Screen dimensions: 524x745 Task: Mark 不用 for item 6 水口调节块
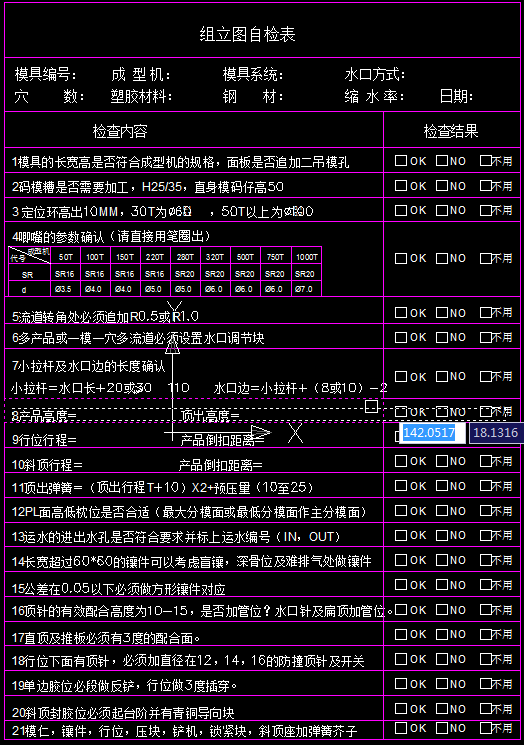[x=485, y=337]
